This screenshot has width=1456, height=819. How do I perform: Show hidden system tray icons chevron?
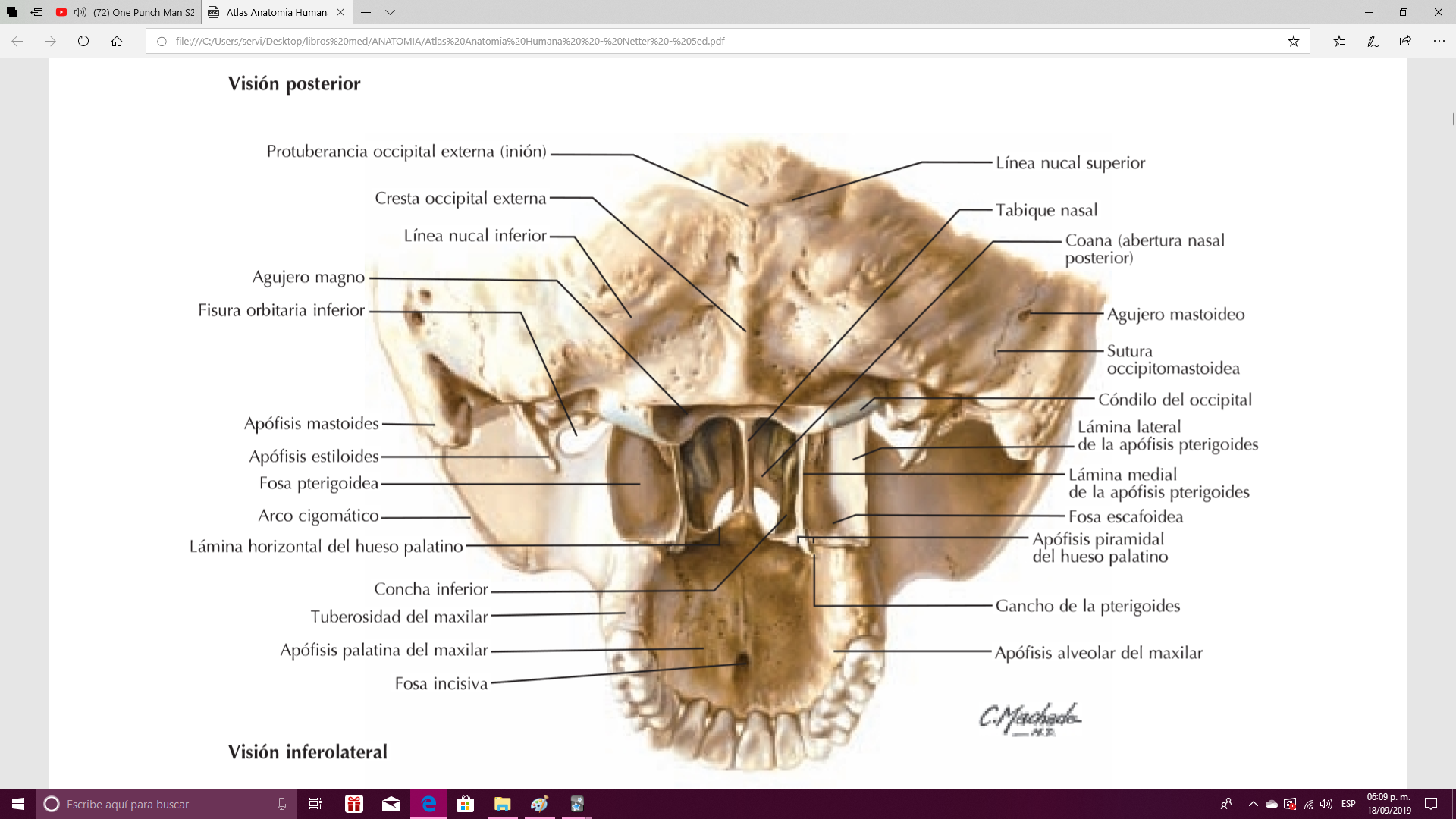(1253, 804)
